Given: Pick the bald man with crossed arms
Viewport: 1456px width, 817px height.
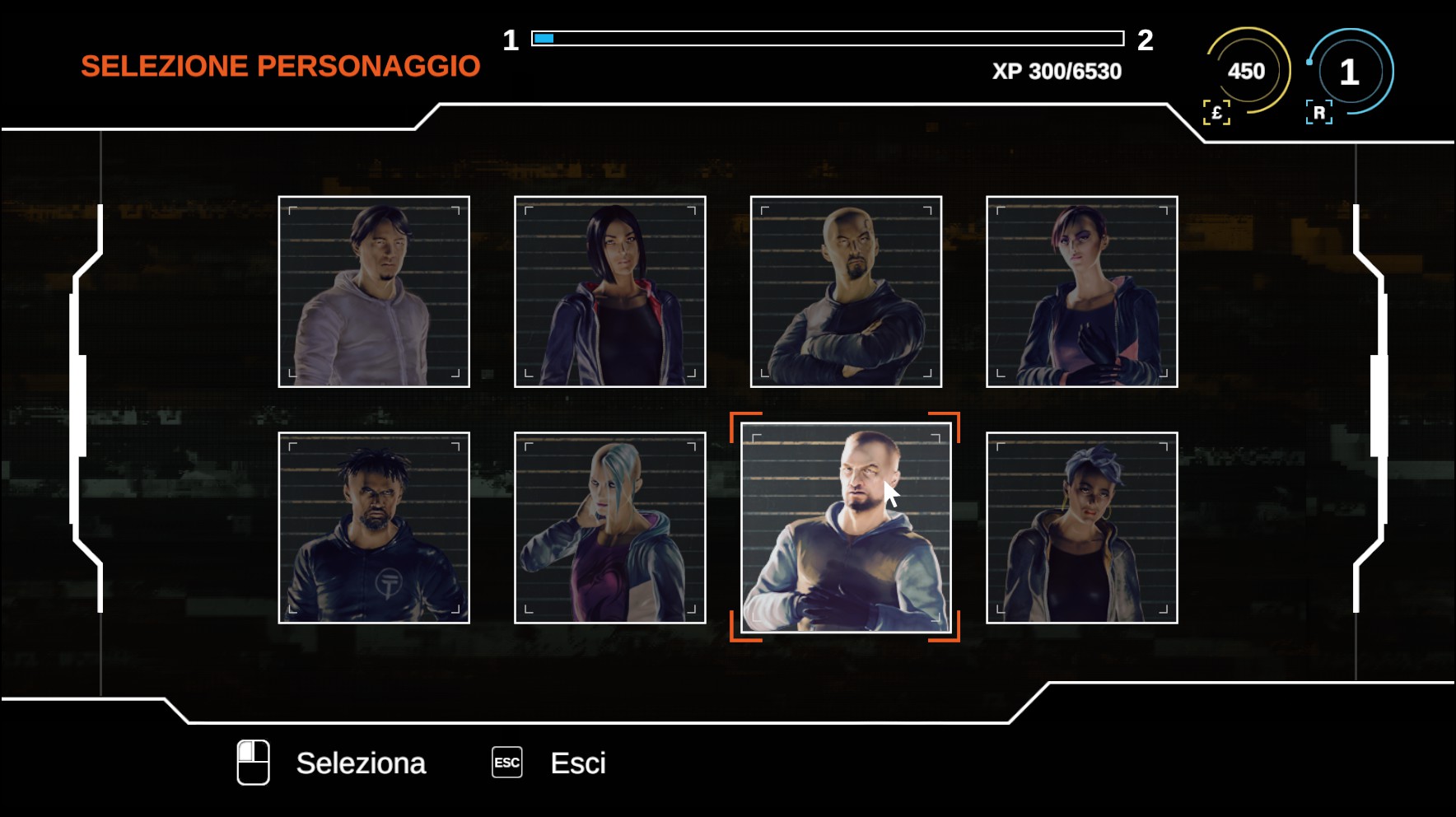Looking at the screenshot, I should [x=846, y=292].
